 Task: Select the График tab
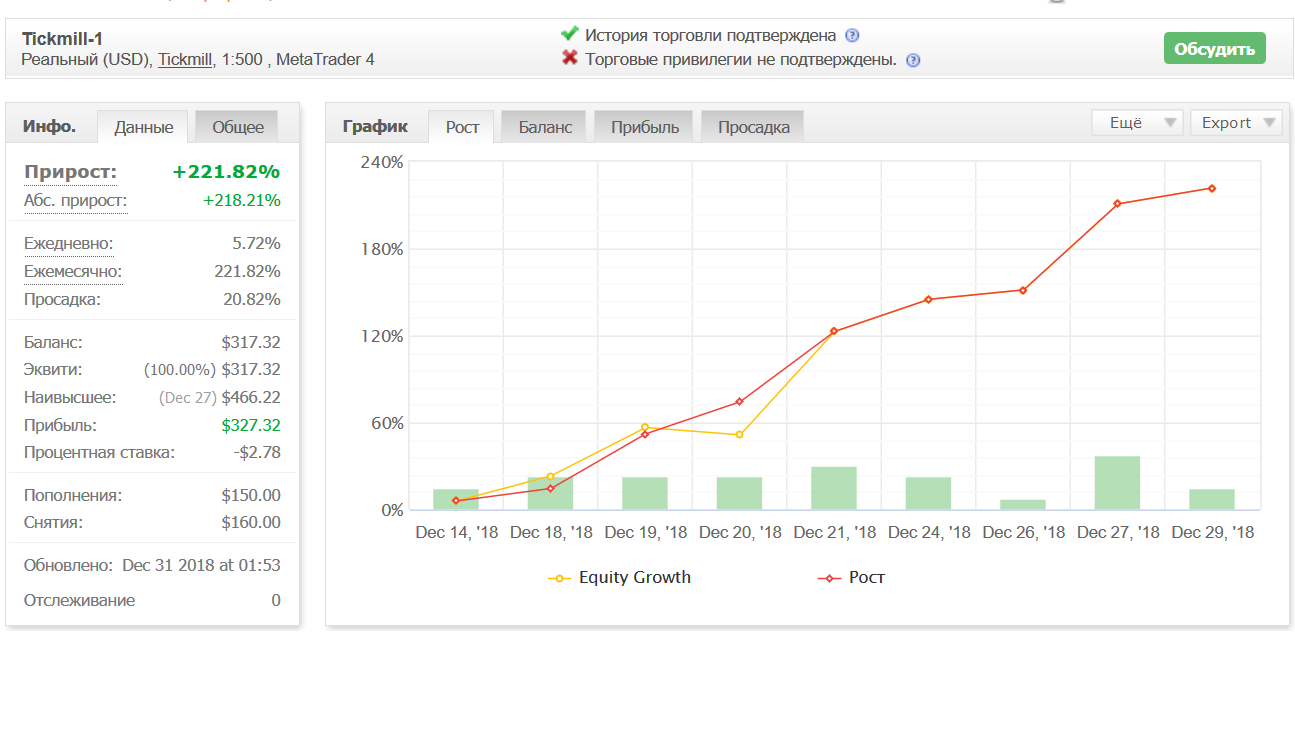(375, 126)
